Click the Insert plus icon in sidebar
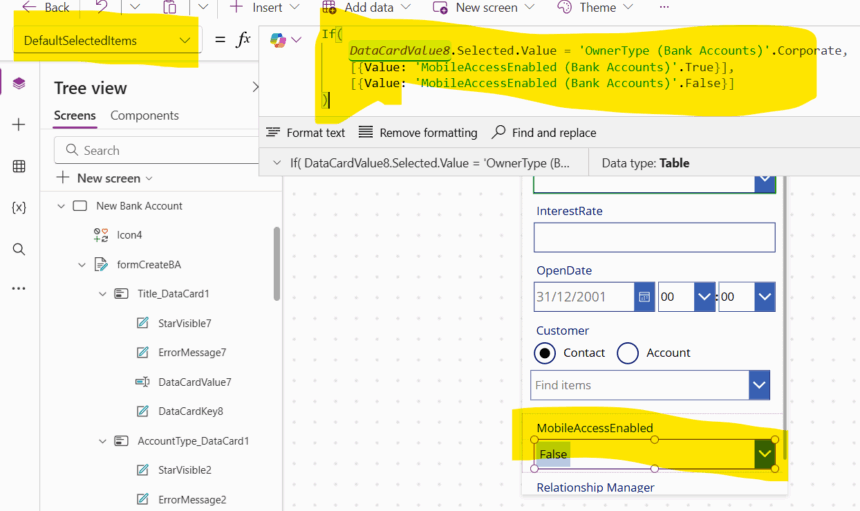 (19, 125)
